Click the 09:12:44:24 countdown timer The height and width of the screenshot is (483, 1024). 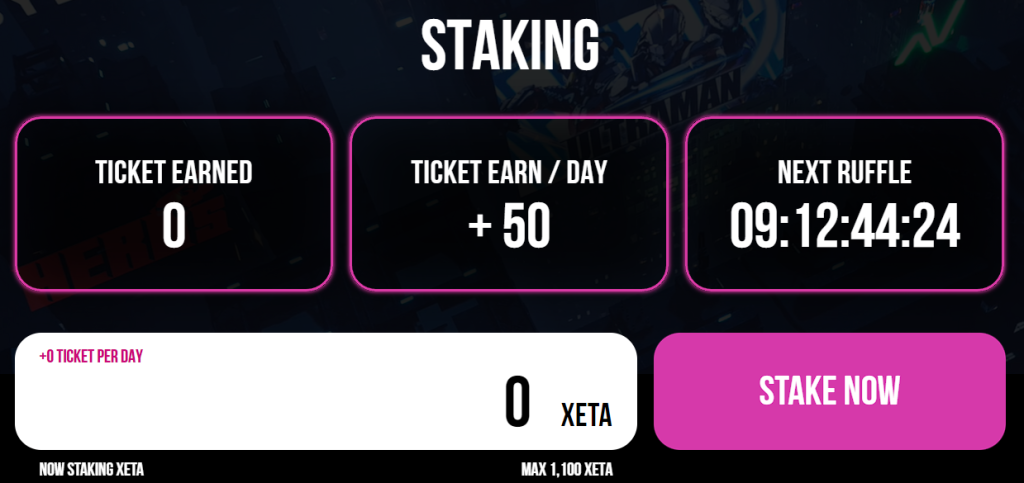(x=844, y=227)
